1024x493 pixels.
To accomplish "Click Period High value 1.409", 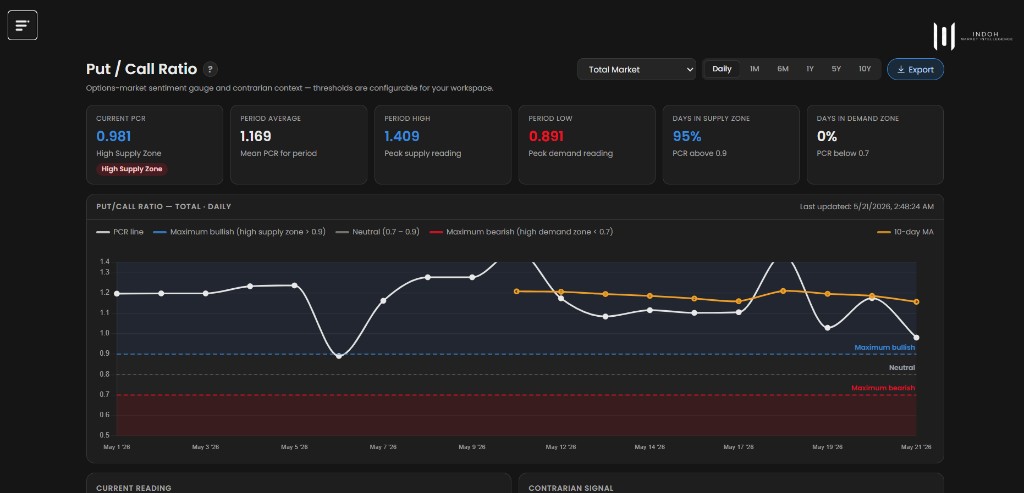I will point(402,136).
